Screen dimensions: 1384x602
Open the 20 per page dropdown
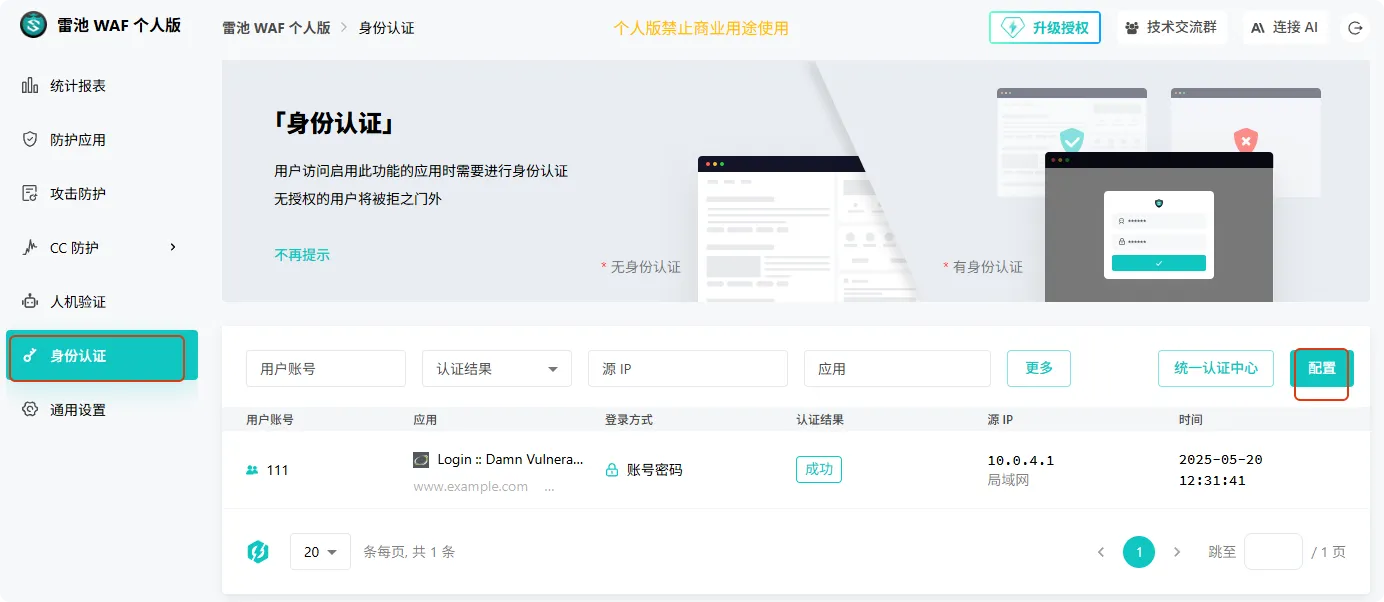pyautogui.click(x=320, y=552)
